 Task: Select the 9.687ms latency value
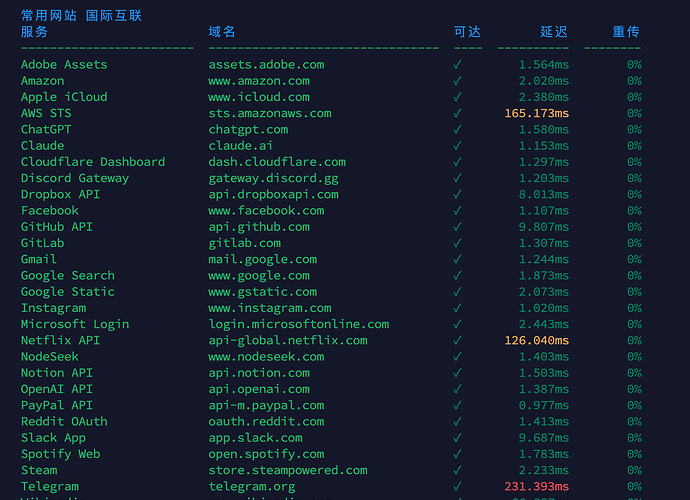(543, 438)
